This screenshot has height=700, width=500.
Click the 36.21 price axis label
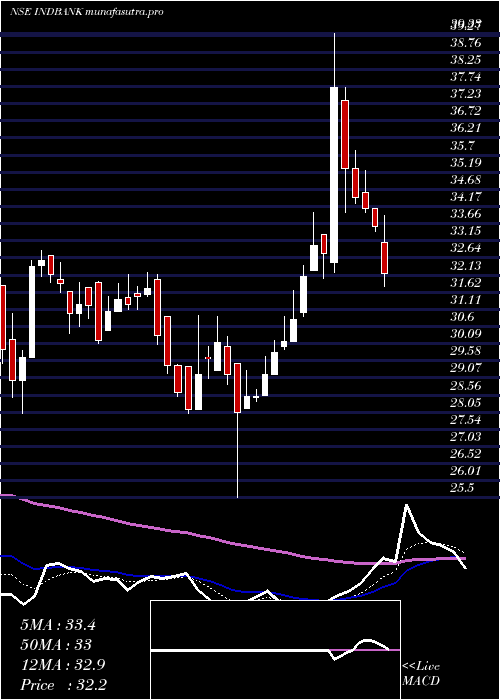tap(466, 128)
